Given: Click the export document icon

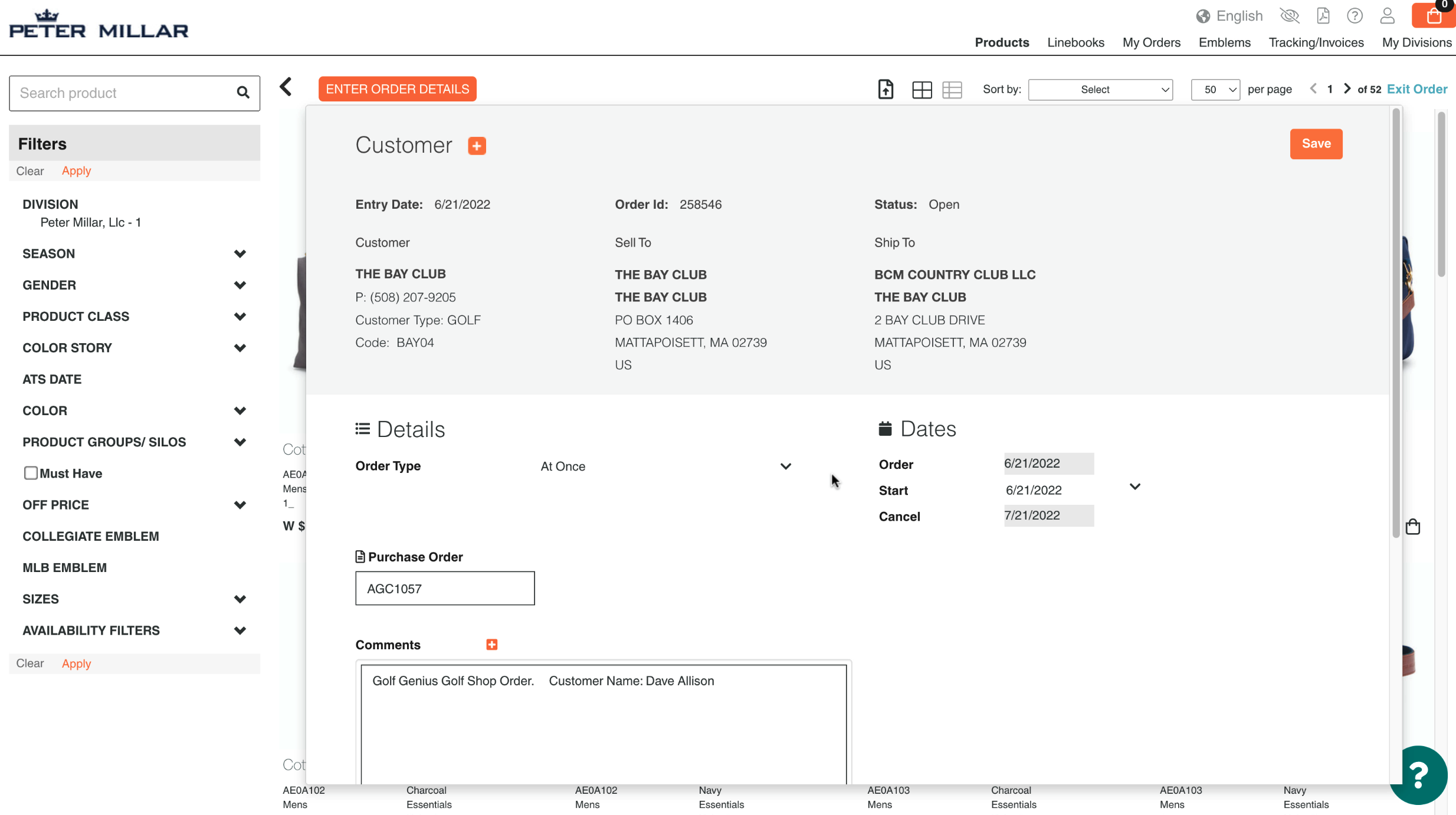Looking at the screenshot, I should (886, 89).
